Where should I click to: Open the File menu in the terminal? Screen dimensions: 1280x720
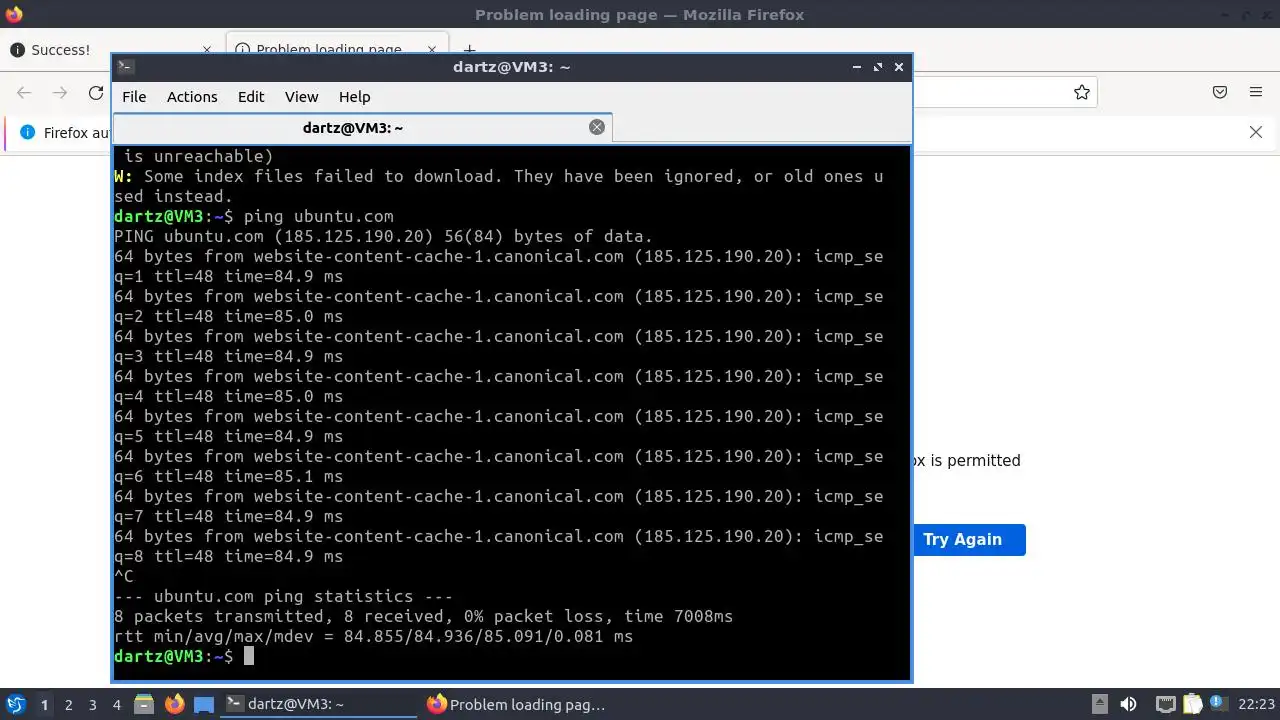[x=134, y=97]
